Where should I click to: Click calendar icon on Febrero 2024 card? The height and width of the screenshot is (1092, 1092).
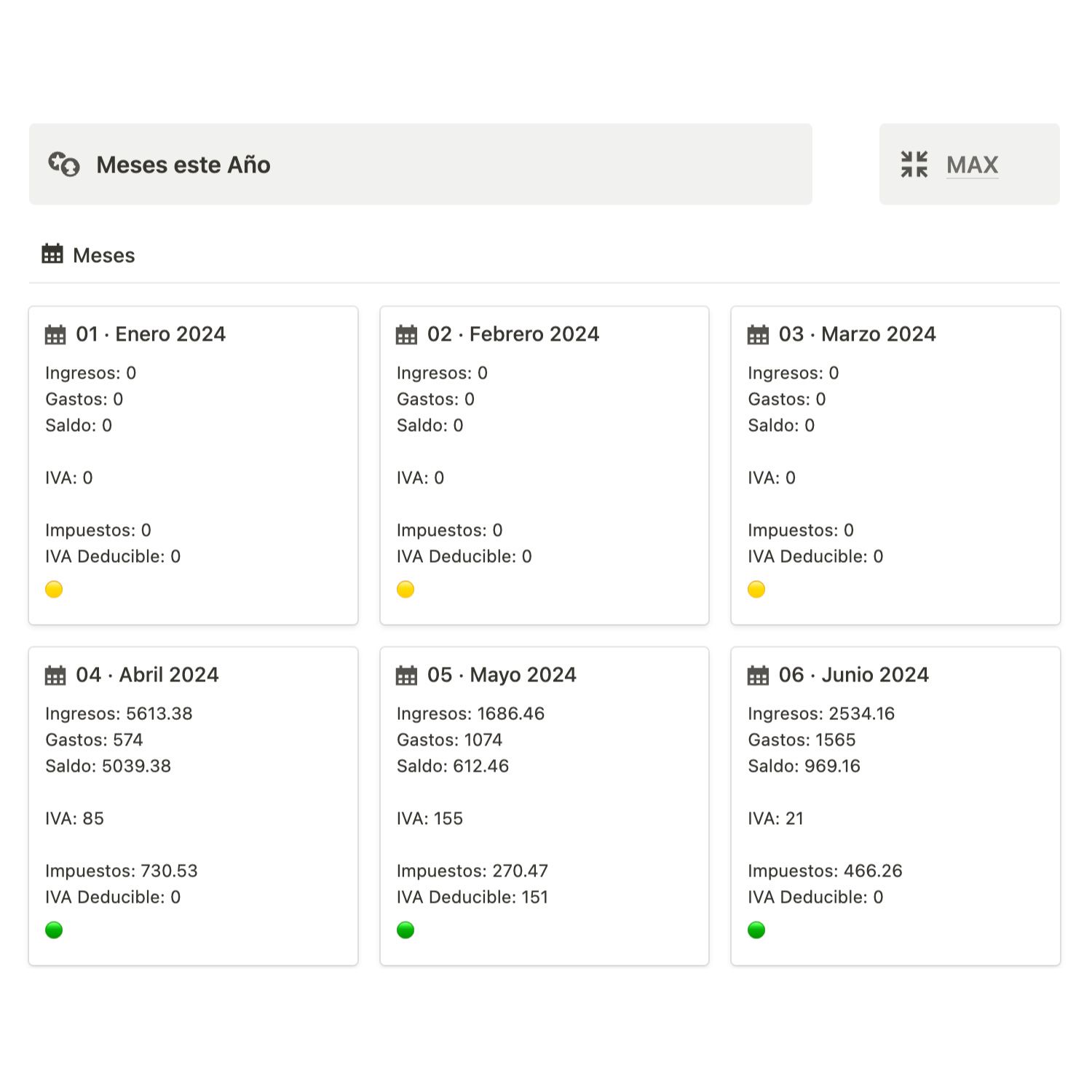pos(407,334)
